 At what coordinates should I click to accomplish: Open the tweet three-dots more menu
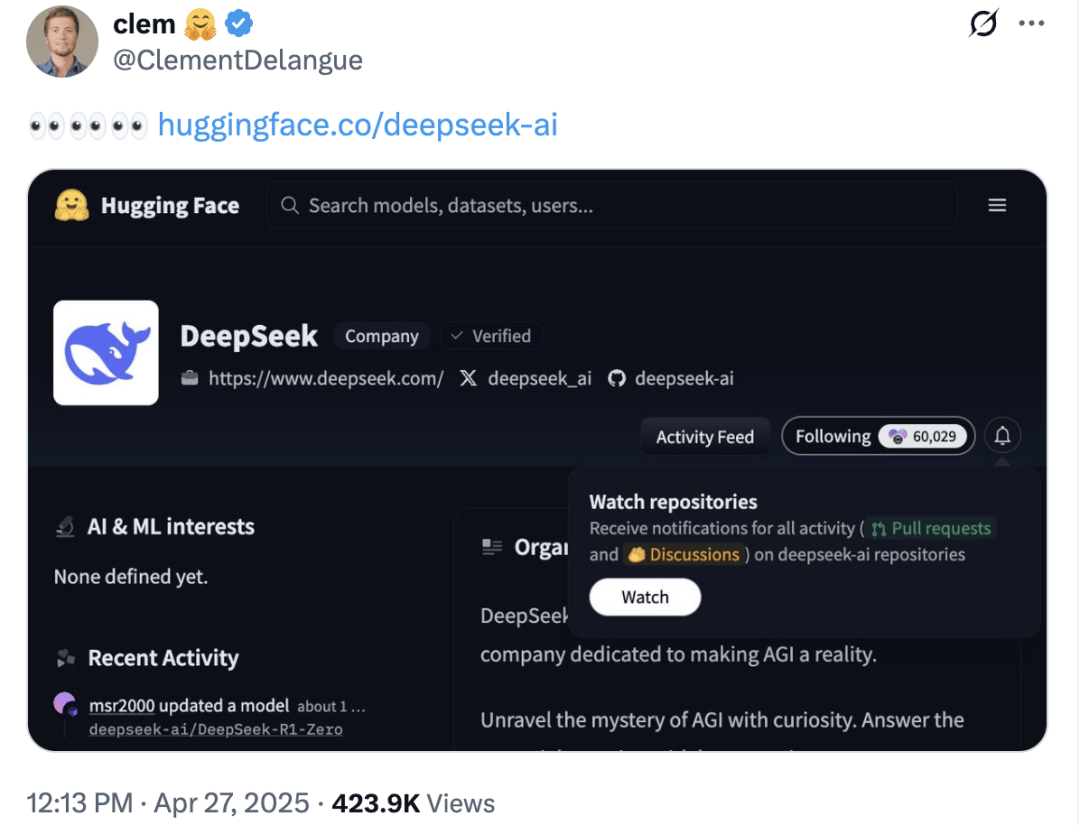click(1031, 23)
